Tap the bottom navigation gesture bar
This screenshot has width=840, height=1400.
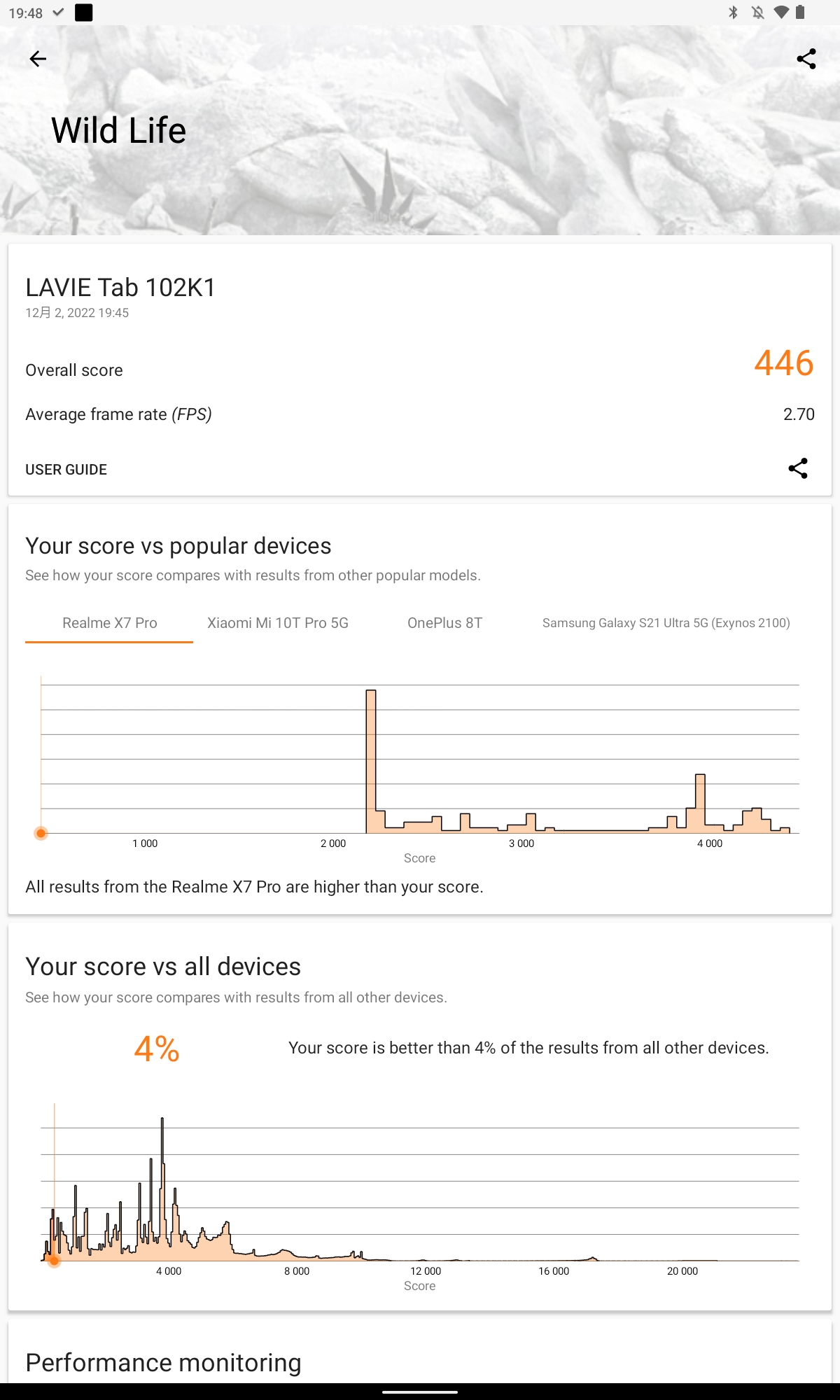[420, 1392]
